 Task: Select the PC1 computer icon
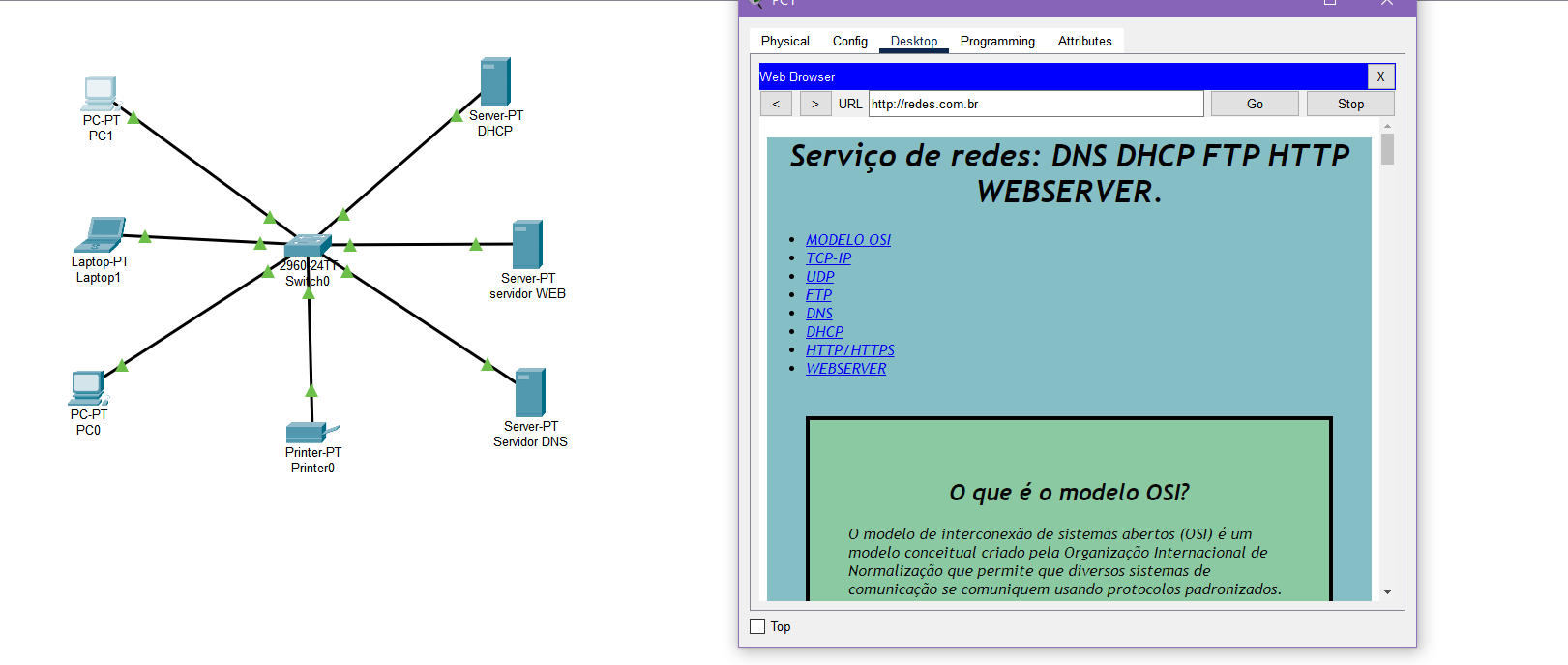(x=100, y=94)
